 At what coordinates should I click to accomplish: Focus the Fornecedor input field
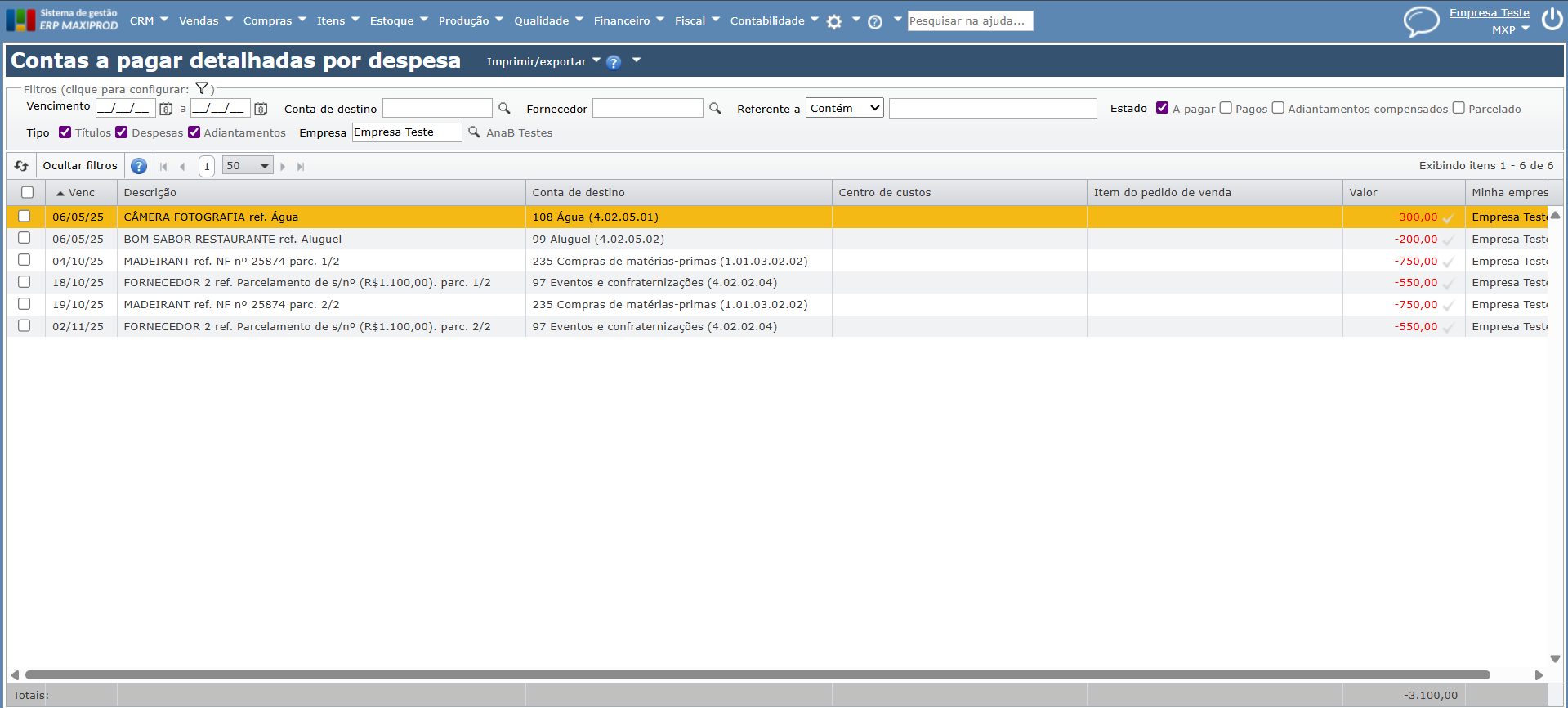click(647, 108)
